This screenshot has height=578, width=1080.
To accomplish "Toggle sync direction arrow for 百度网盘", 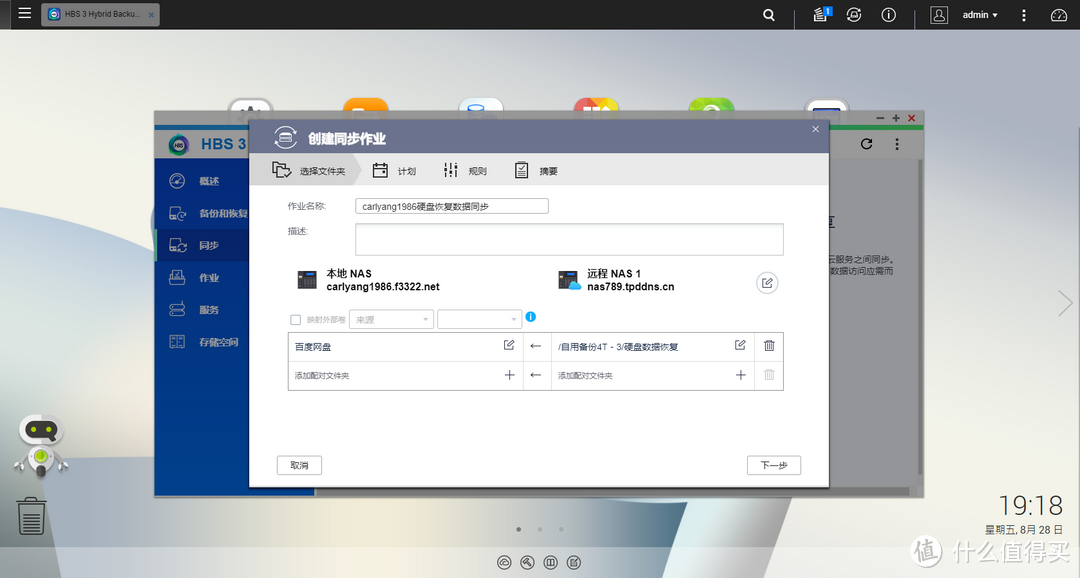I will coord(535,346).
